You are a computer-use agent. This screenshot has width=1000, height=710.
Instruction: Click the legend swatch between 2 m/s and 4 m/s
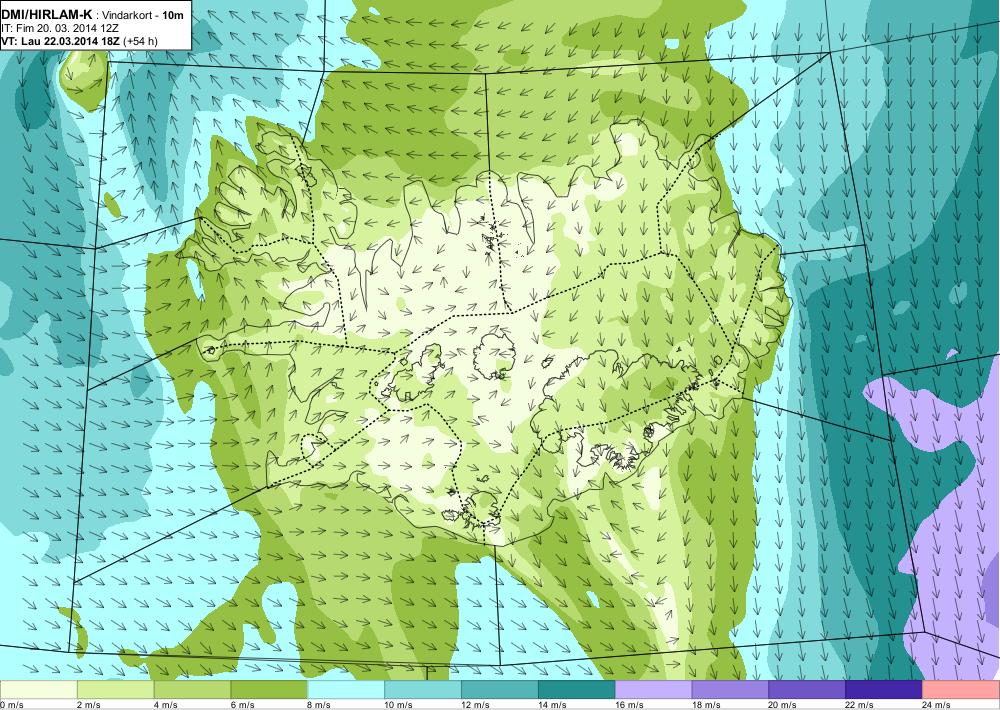click(x=115, y=690)
